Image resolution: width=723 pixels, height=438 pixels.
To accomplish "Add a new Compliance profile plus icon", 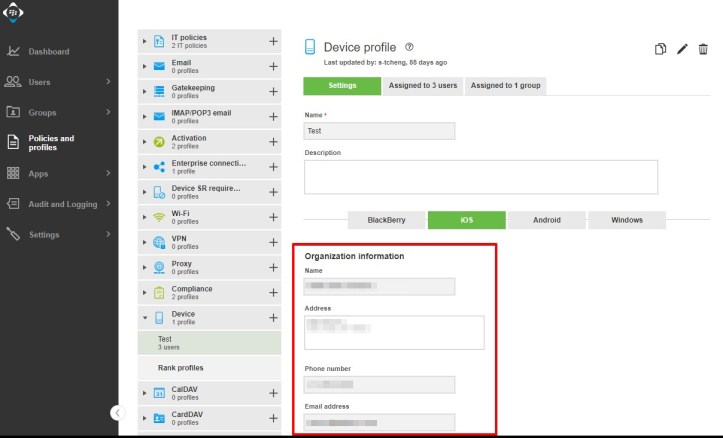I will [x=273, y=292].
